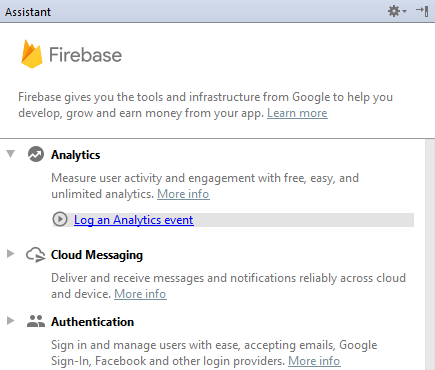This screenshot has width=435, height=370.
Task: Click the vertical scrollbar of the feature list
Action: pos(430,255)
